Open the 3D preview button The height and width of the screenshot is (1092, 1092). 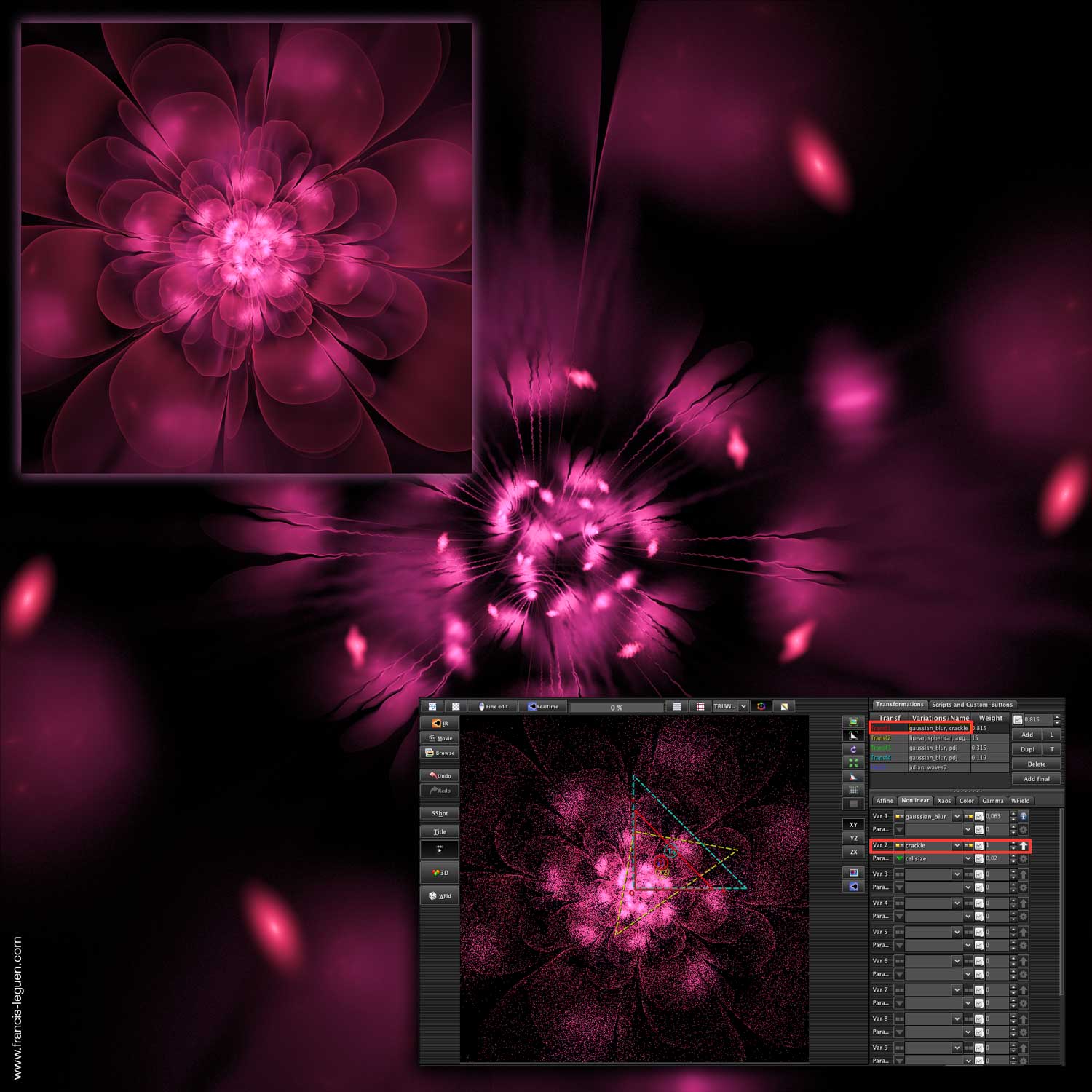click(439, 872)
